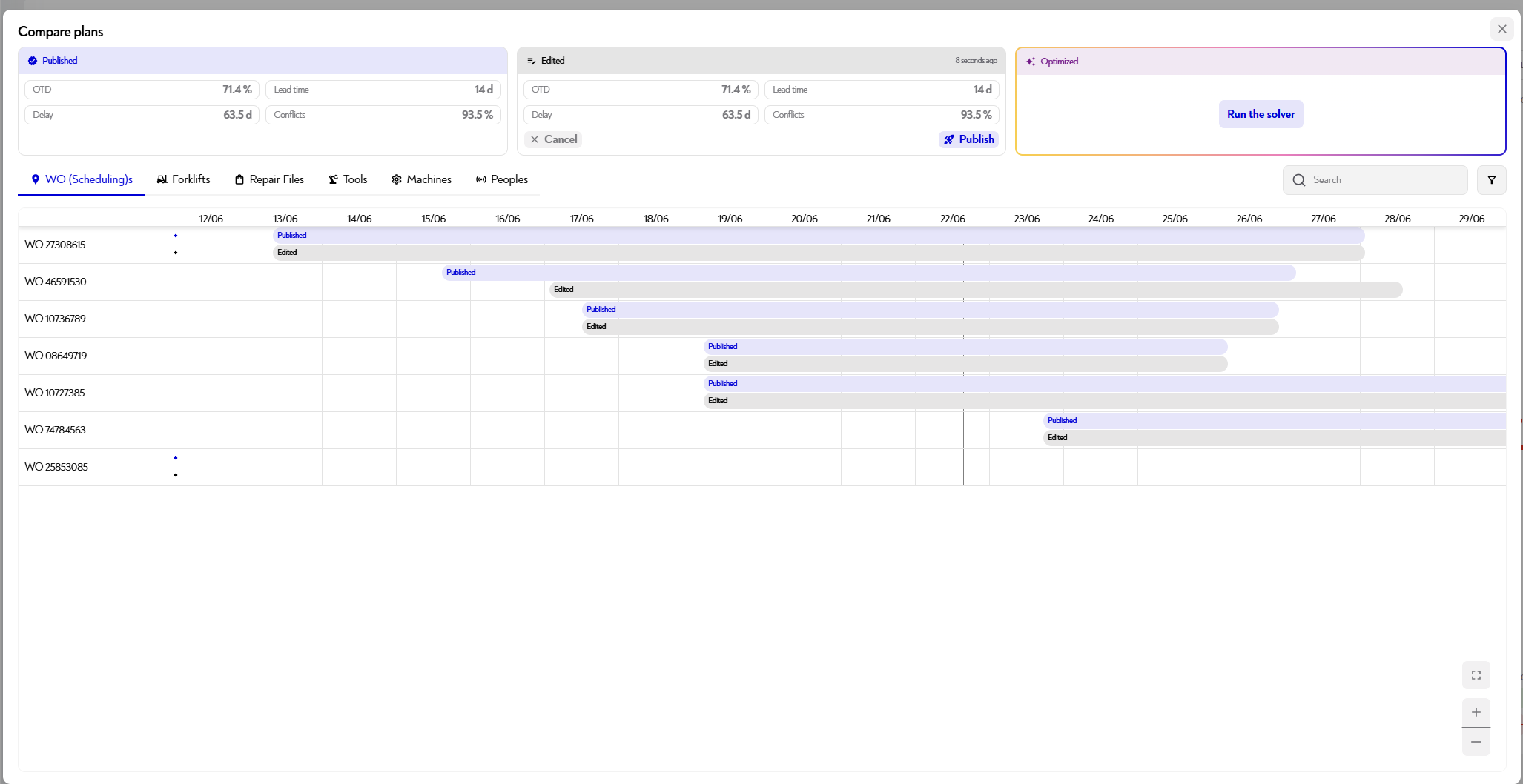Open the Machines tab
Screen dimensions: 1523x784
pyautogui.click(x=421, y=179)
